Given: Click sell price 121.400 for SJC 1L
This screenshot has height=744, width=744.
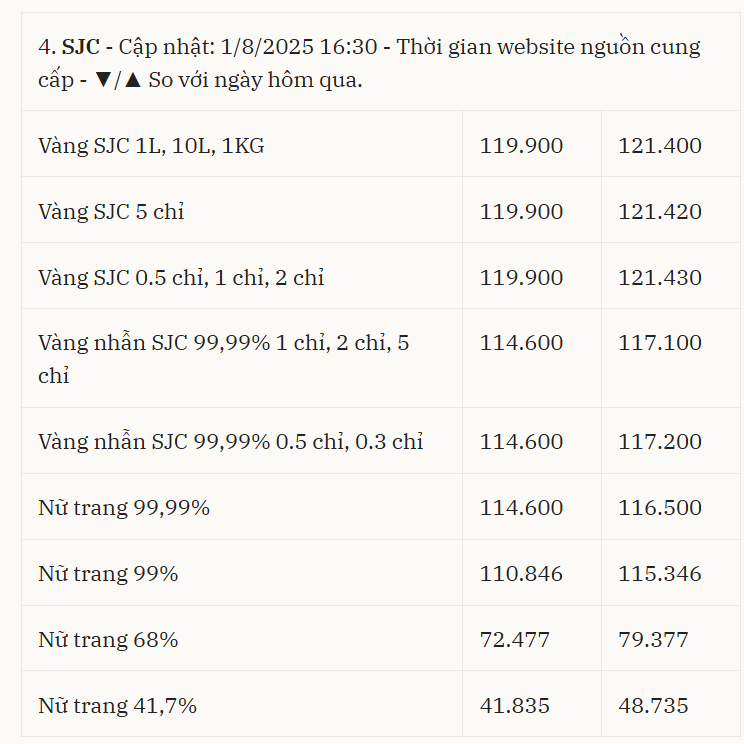Looking at the screenshot, I should [660, 145].
